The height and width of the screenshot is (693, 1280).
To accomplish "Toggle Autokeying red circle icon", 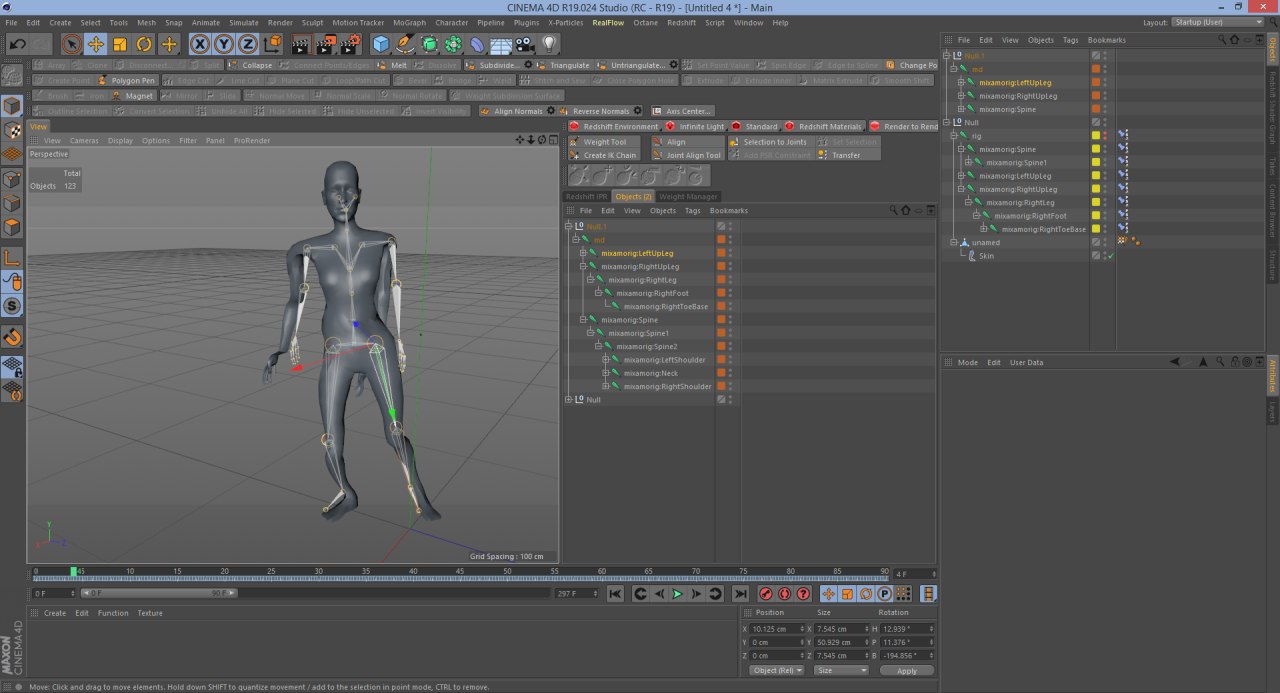I will coord(784,594).
